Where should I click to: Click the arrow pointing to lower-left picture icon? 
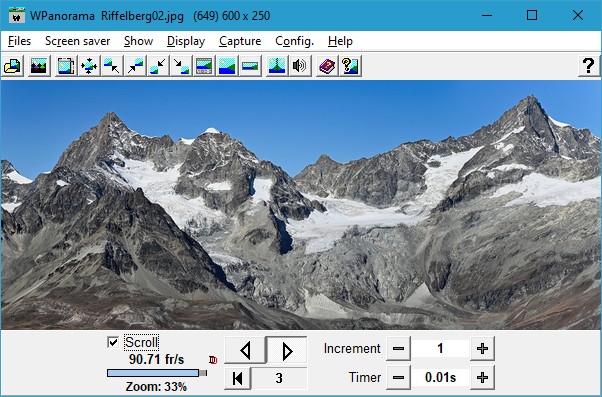click(158, 66)
